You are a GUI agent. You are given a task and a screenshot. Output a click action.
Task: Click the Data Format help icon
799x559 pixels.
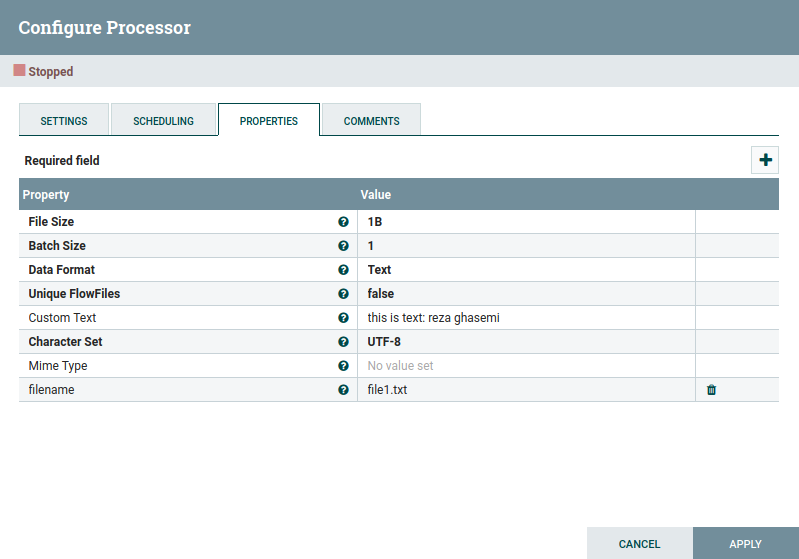click(343, 270)
